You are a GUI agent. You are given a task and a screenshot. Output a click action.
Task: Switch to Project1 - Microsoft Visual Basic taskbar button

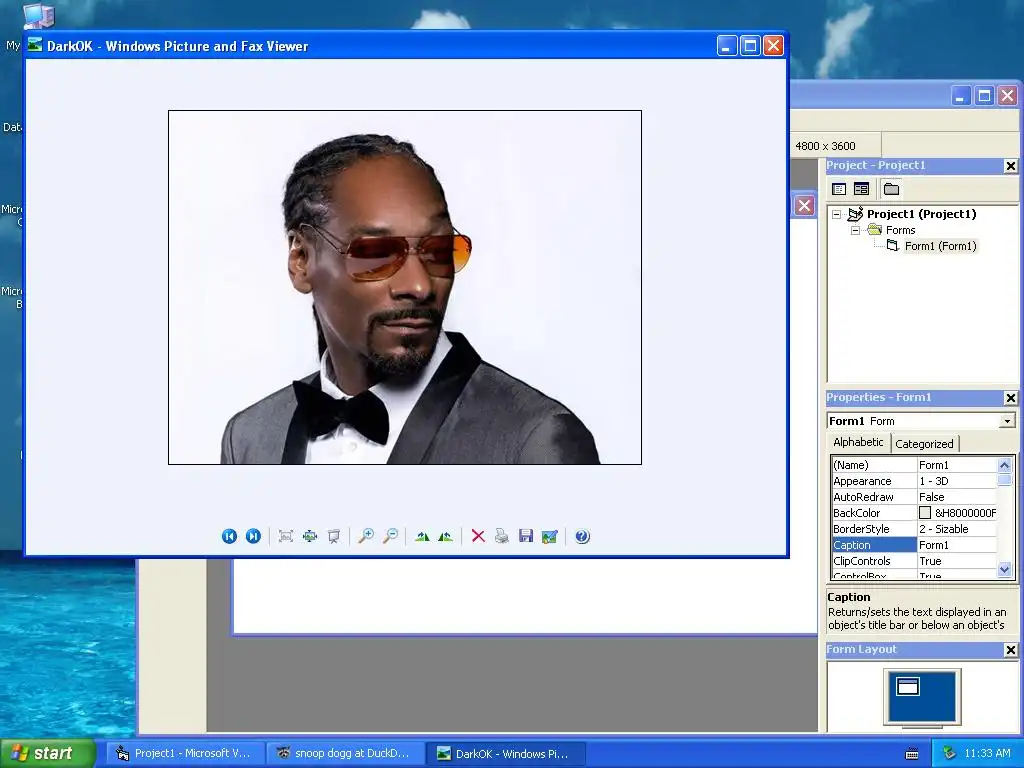(185, 754)
